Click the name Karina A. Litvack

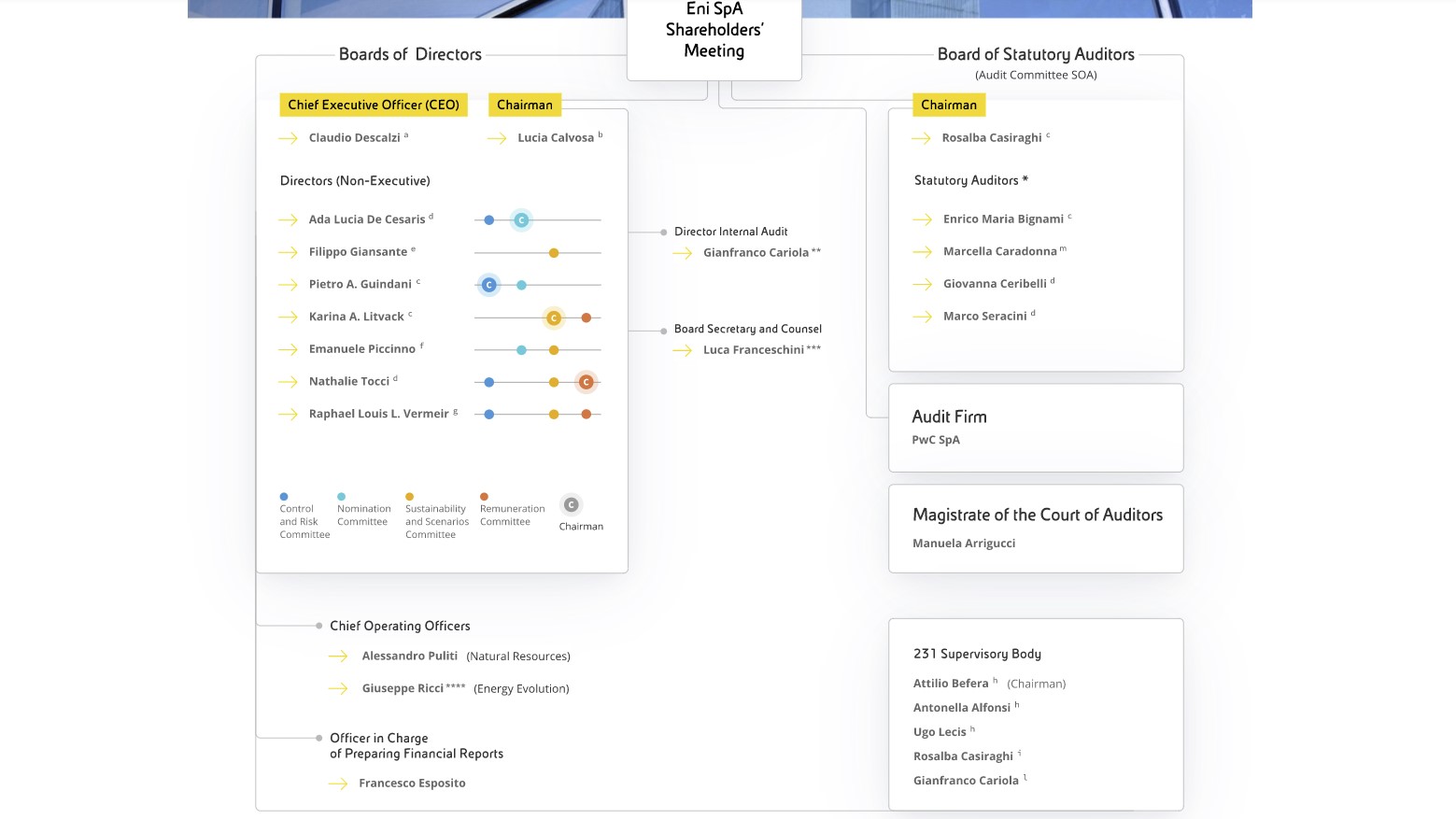pyautogui.click(x=357, y=318)
